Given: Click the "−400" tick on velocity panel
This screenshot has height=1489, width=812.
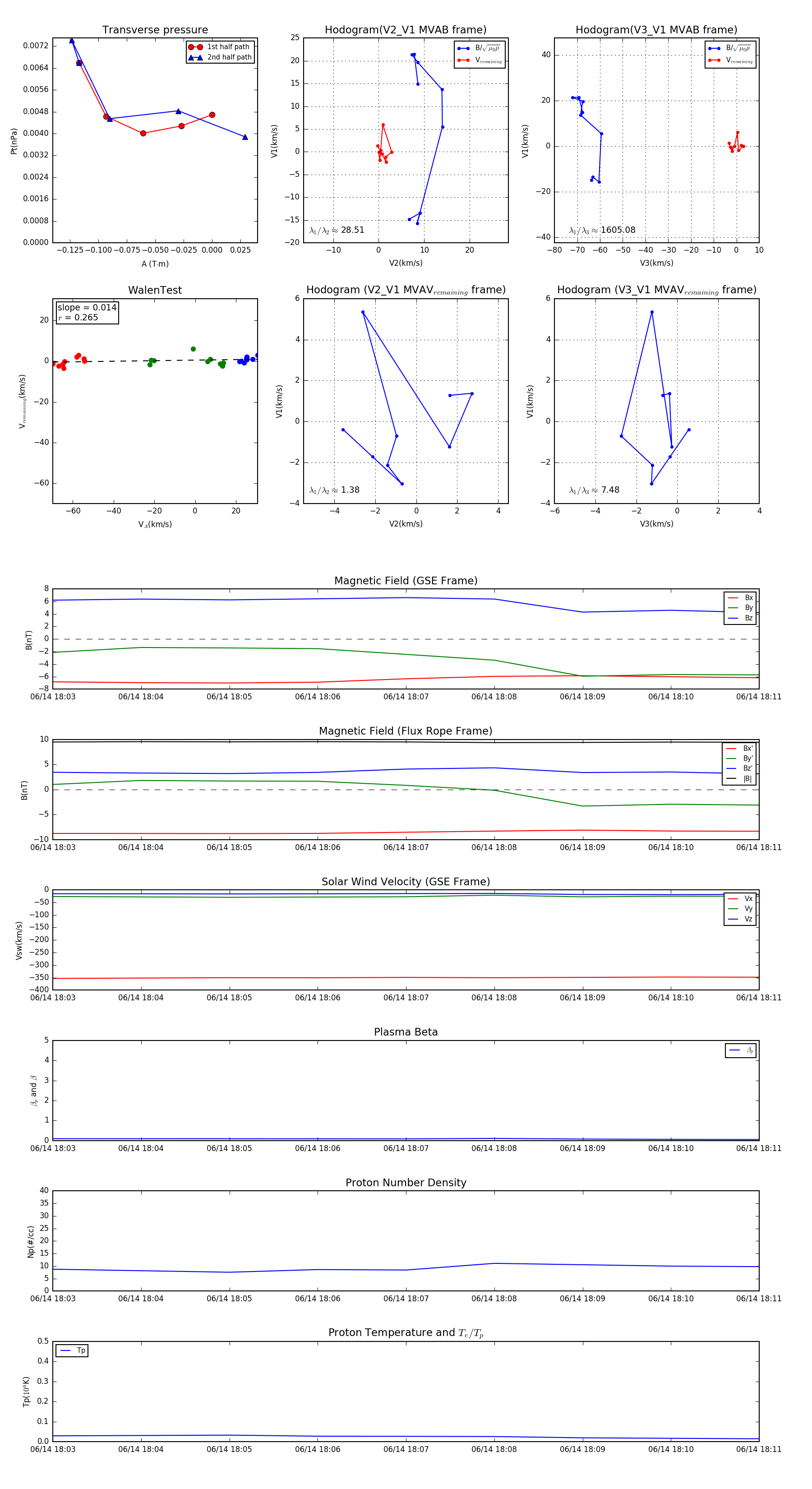Looking at the screenshot, I should pos(38,990).
